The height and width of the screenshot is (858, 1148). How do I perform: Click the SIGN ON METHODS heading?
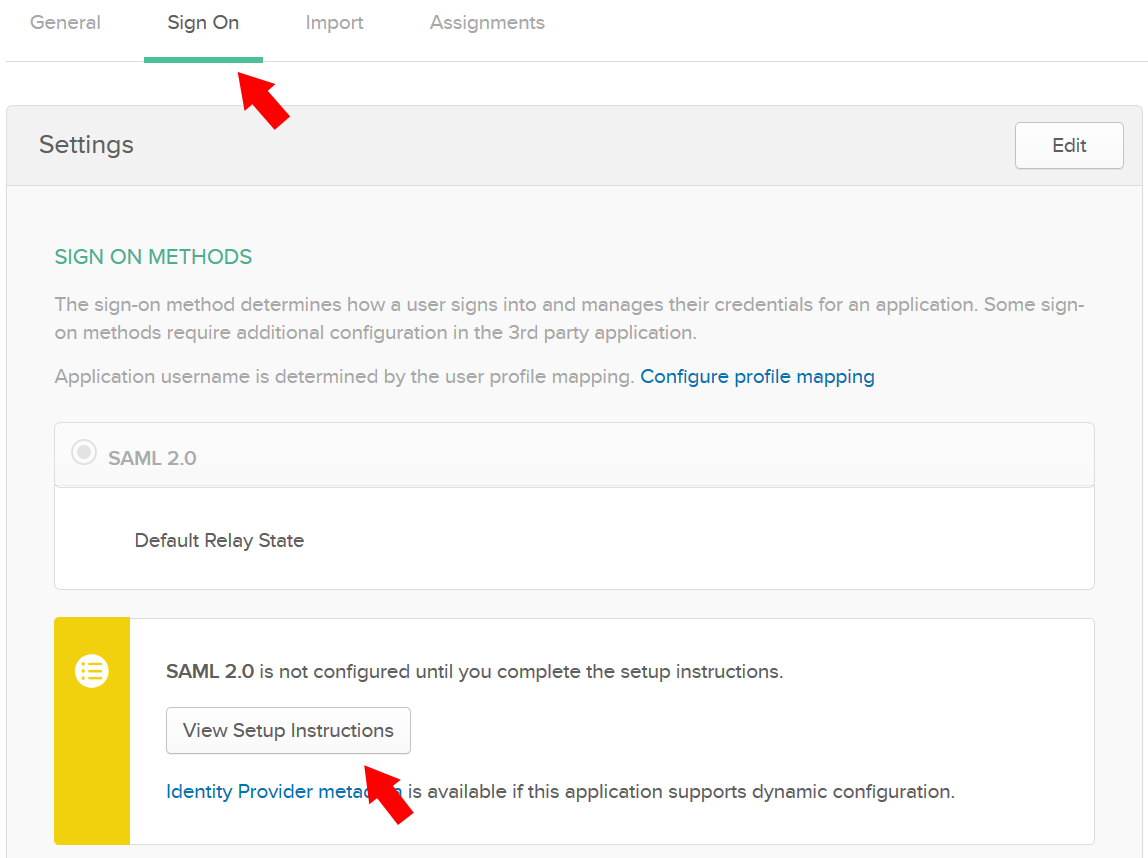click(152, 257)
